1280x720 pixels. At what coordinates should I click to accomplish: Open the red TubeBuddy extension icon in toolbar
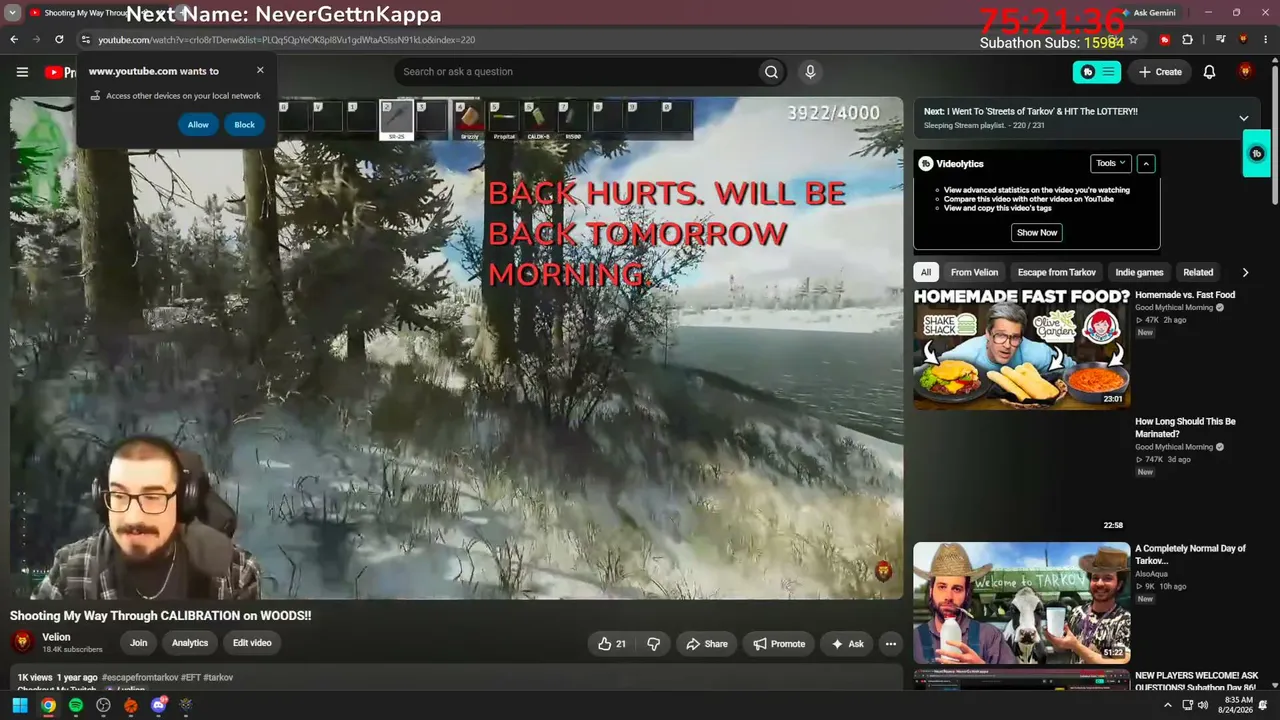1165,40
